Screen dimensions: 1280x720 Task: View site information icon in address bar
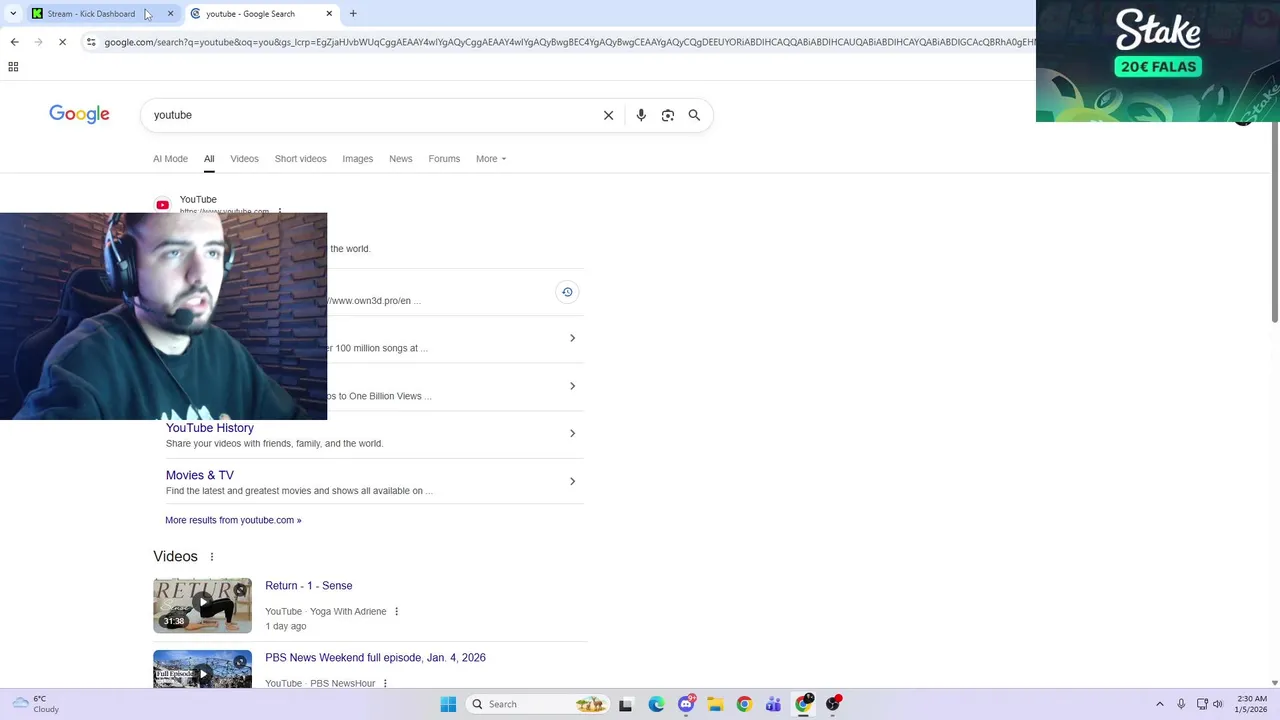pyautogui.click(x=91, y=42)
